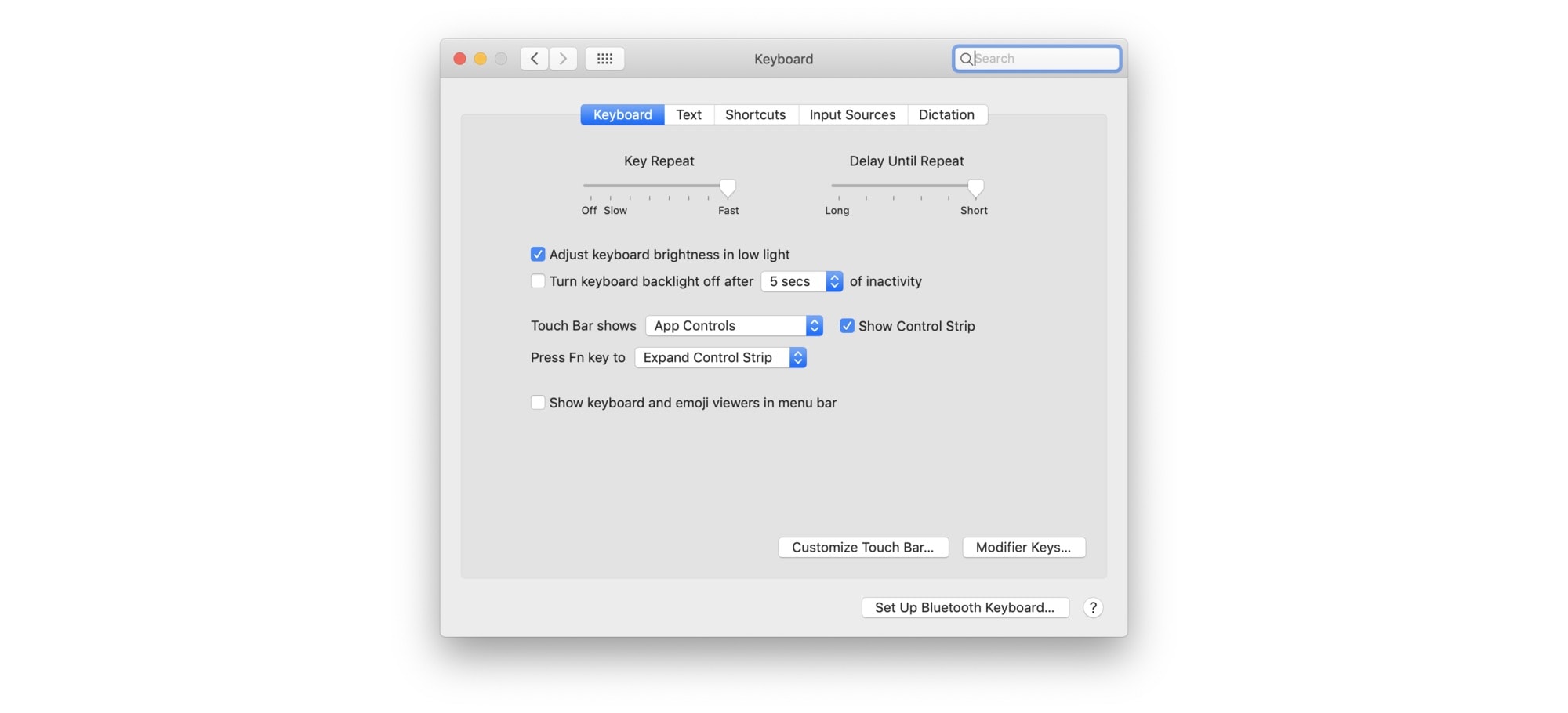Click the Key Repeat slider handle
This screenshot has height=713, width=1568.
727,188
